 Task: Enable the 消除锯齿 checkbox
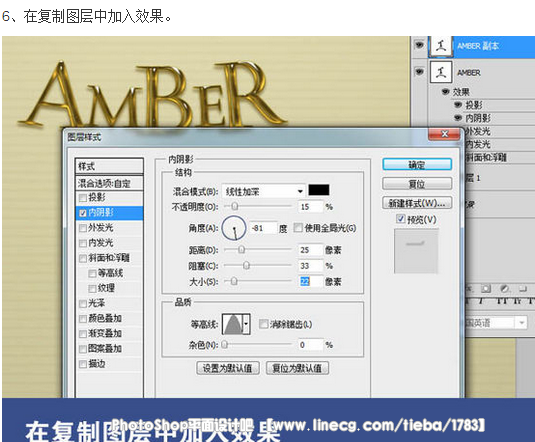pos(263,324)
